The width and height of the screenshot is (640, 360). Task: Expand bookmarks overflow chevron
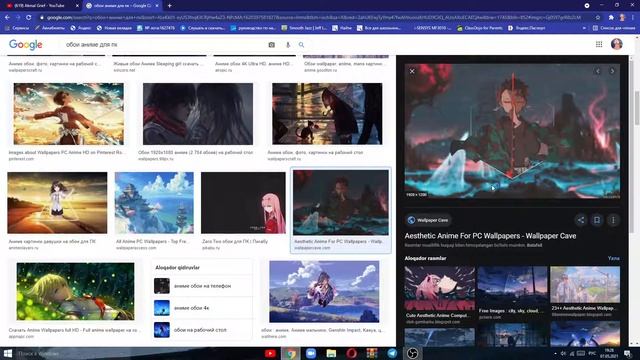click(584, 28)
